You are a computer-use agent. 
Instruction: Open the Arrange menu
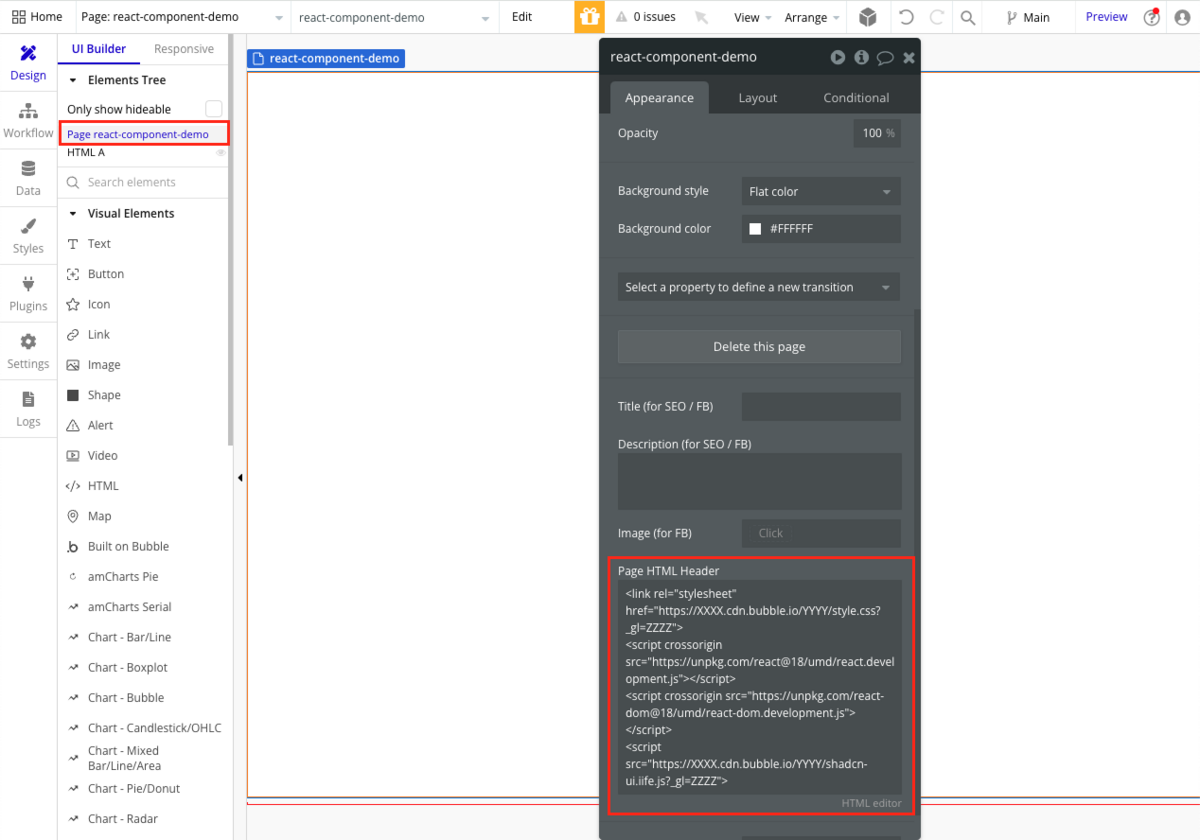pyautogui.click(x=811, y=17)
